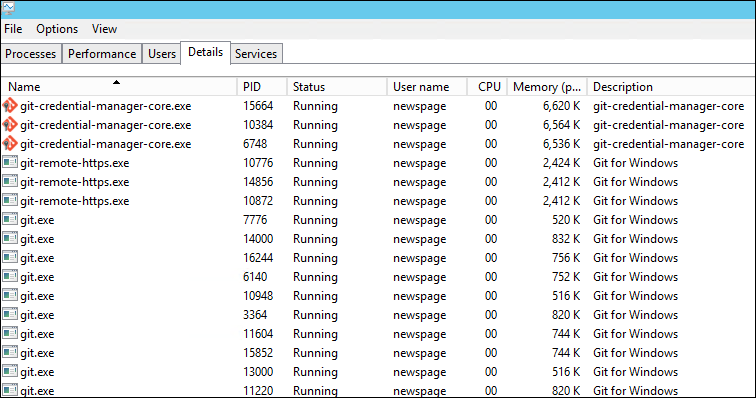The height and width of the screenshot is (398, 756).
Task: Sort by the Memory column header
Action: pos(547,86)
